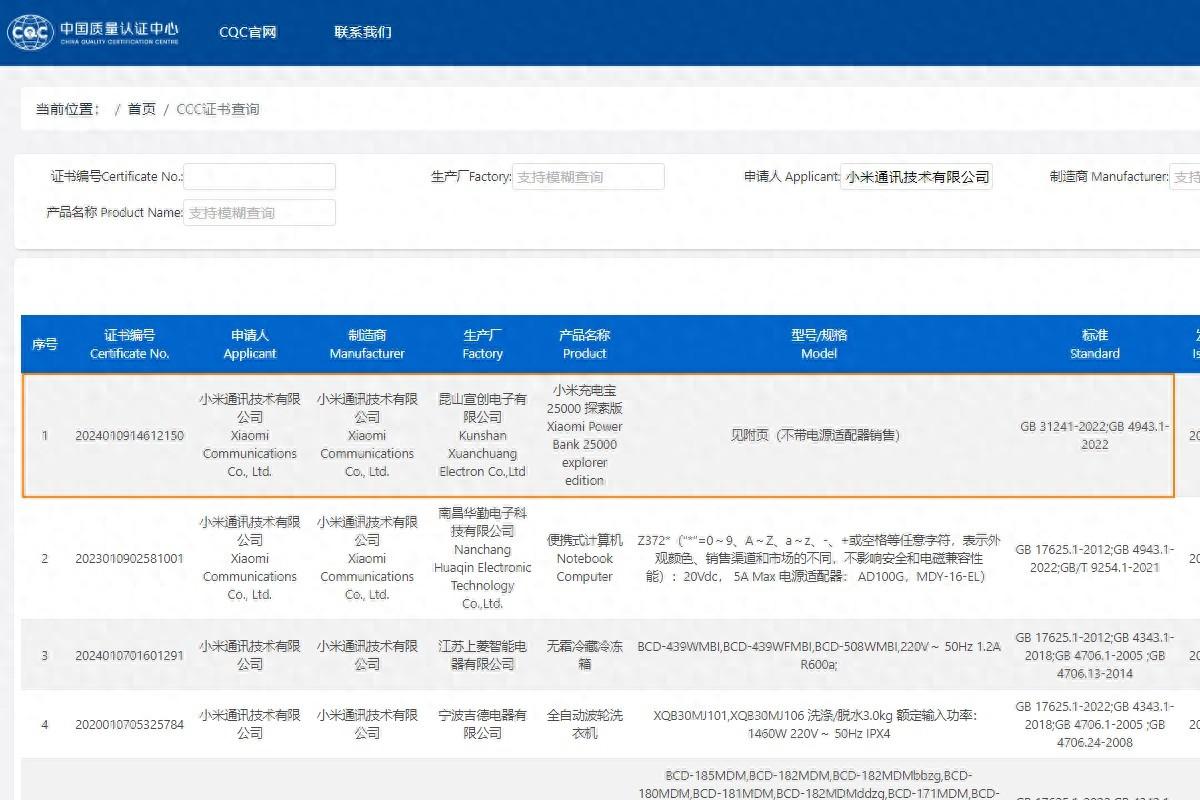Click the 序号 column header cell
This screenshot has width=1200, height=800.
45,344
